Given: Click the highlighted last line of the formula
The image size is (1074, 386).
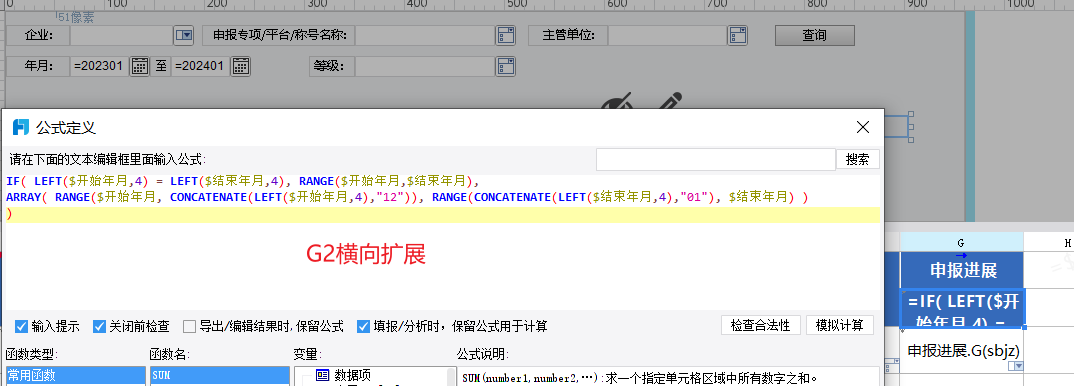Looking at the screenshot, I should click(442, 214).
